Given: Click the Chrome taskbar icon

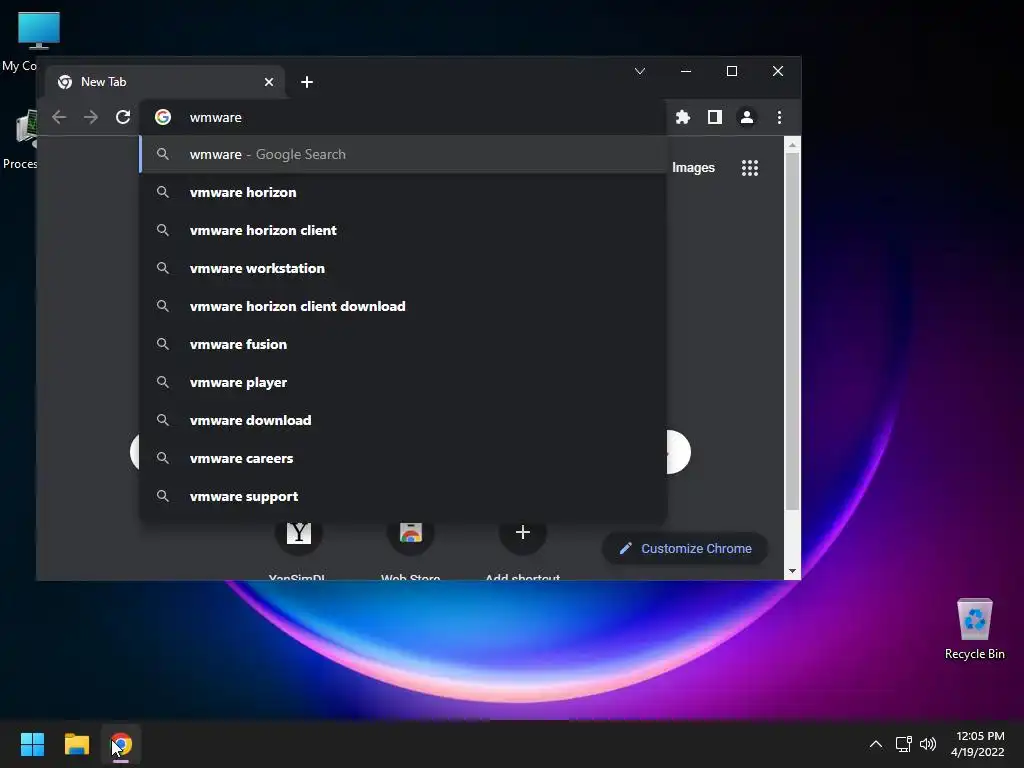Looking at the screenshot, I should click(x=121, y=744).
